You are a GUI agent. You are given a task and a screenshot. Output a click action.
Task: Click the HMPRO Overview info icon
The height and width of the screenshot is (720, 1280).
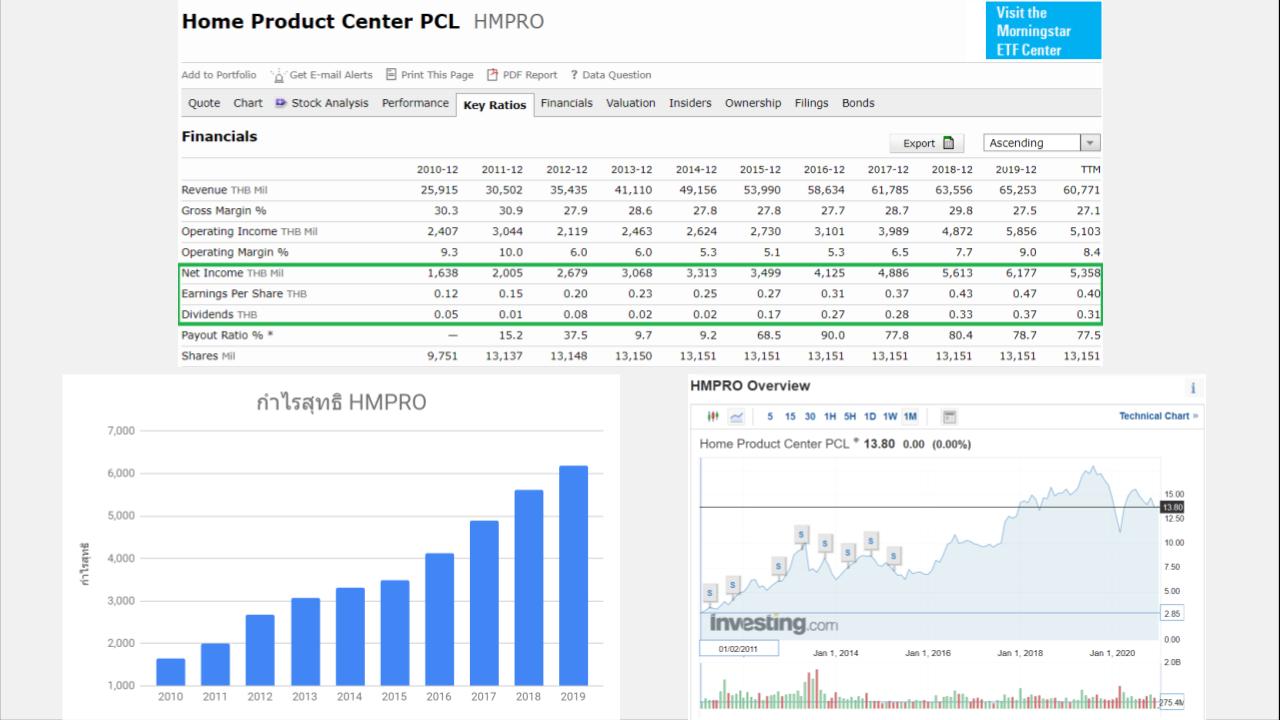(x=1192, y=388)
